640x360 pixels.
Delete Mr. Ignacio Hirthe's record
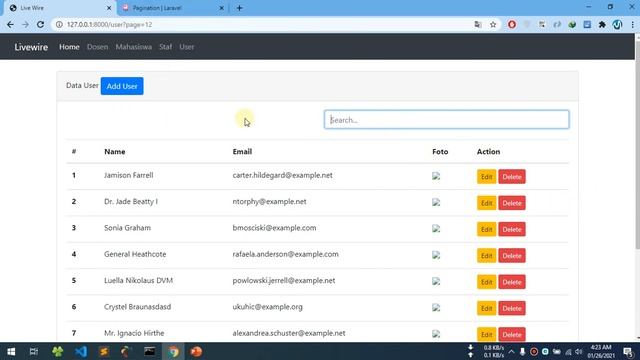(512, 334)
